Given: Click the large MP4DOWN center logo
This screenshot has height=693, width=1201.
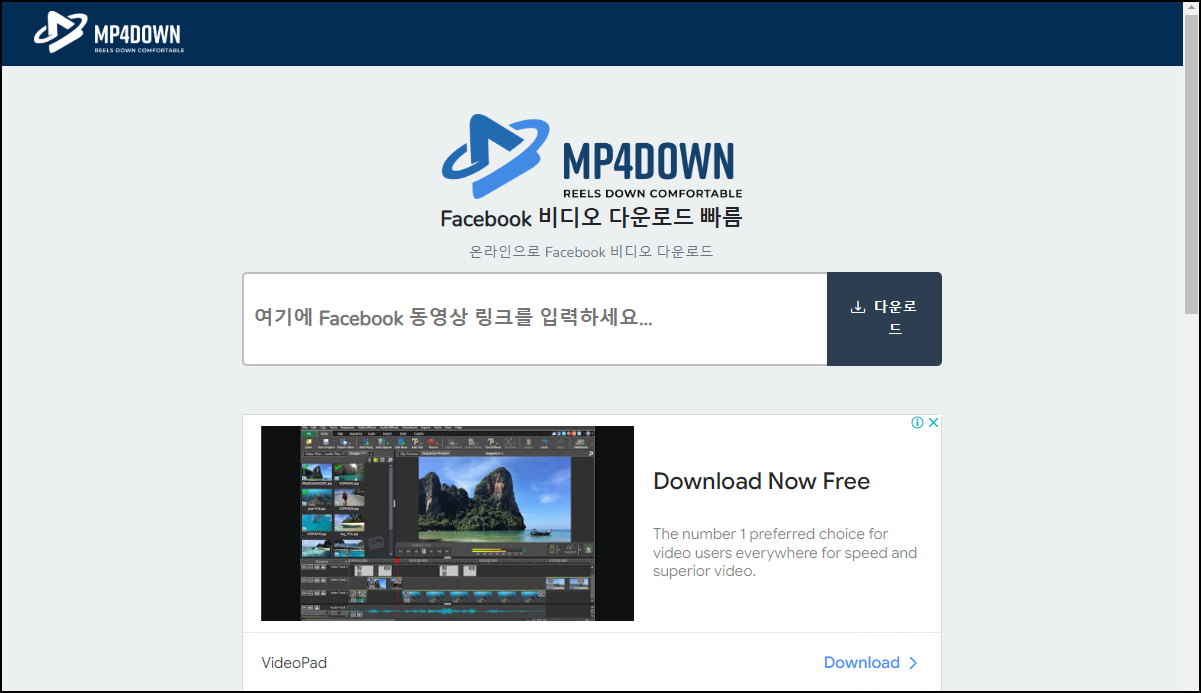Looking at the screenshot, I should pos(592,158).
